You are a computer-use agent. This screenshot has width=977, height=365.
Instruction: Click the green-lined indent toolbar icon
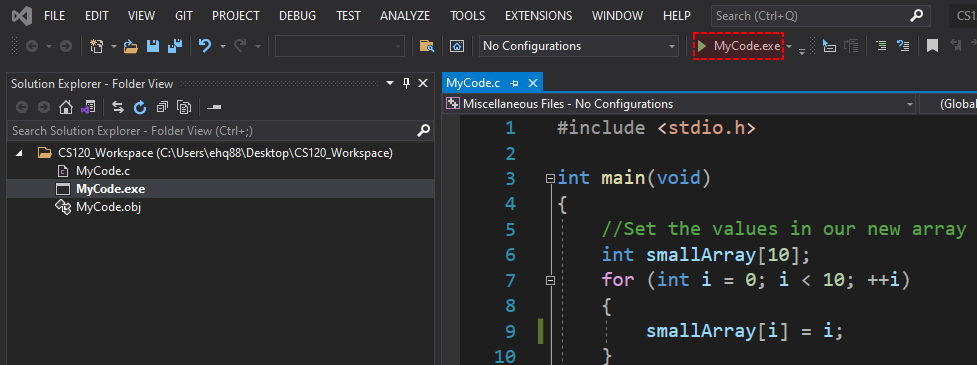point(881,46)
